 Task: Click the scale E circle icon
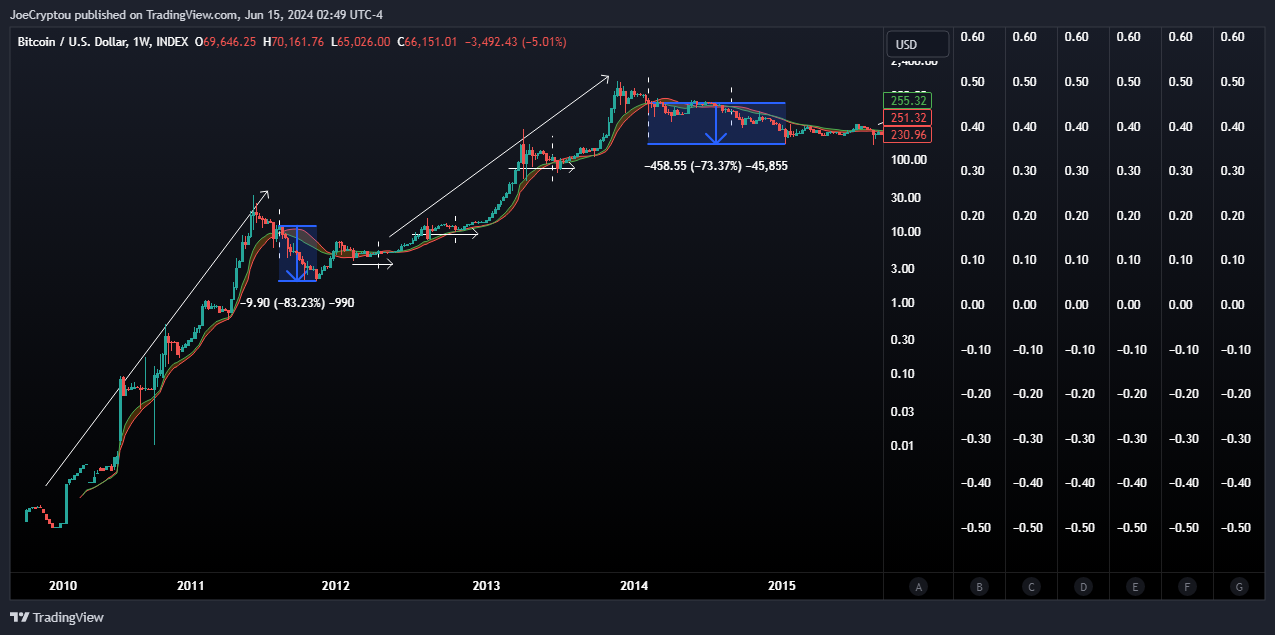coord(1135,587)
